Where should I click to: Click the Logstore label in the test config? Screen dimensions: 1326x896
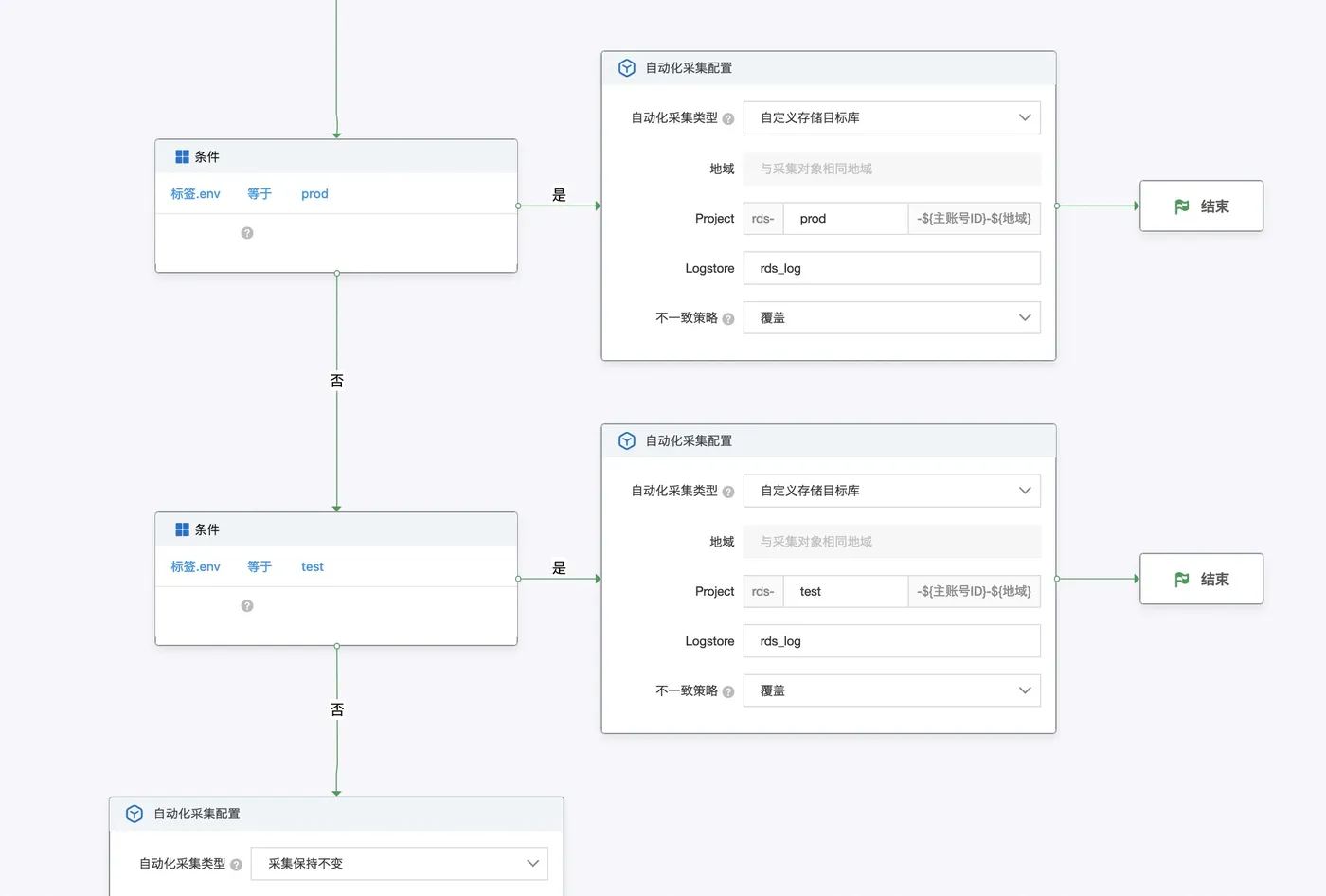tap(709, 642)
